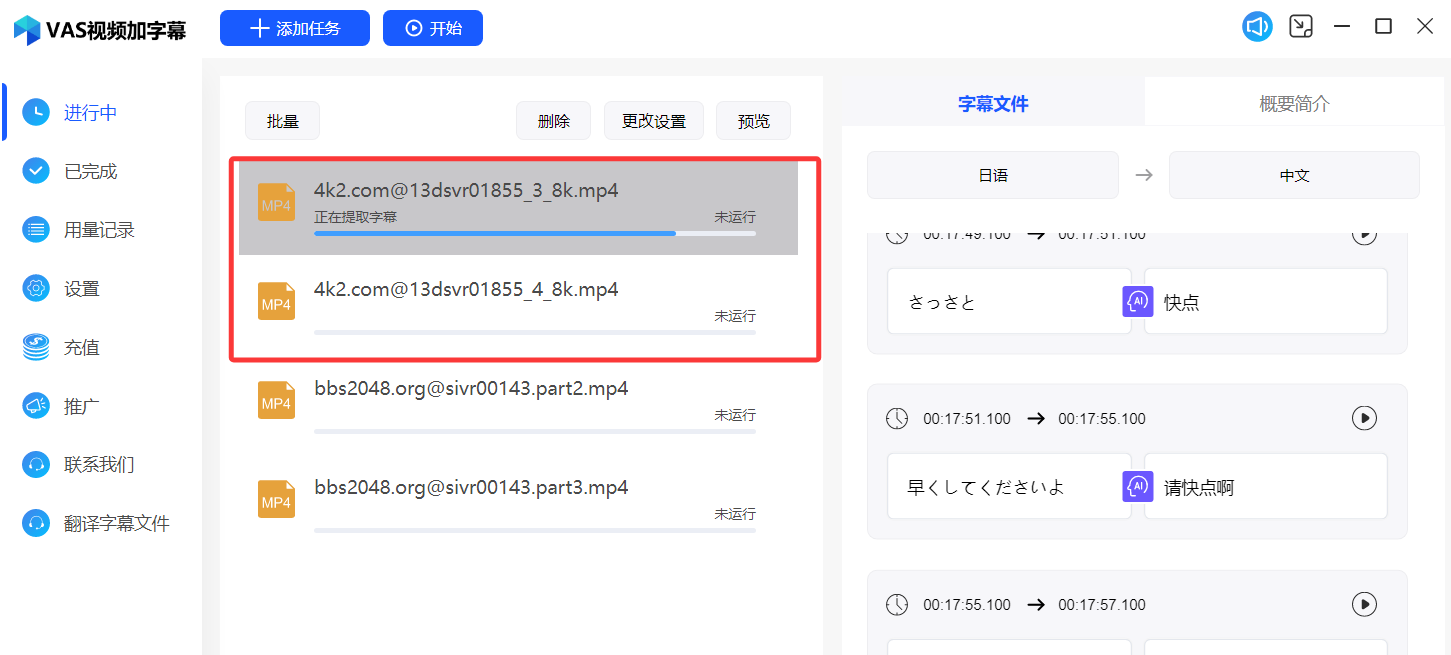Screen dimensions: 1451x655
Task: Click the AI translate icon next to さっさと
Action: tap(1137, 301)
